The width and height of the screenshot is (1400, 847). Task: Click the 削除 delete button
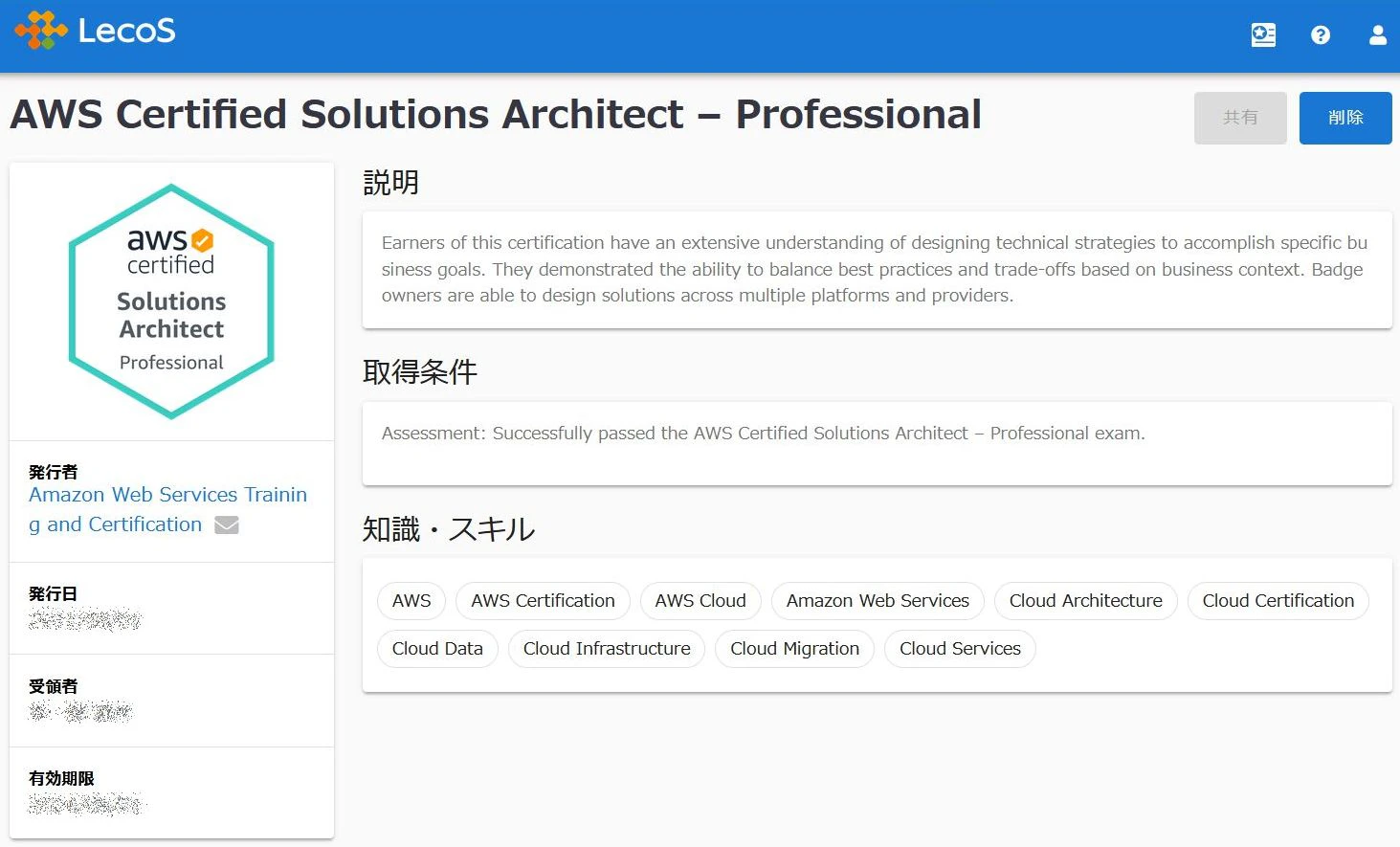coord(1345,118)
